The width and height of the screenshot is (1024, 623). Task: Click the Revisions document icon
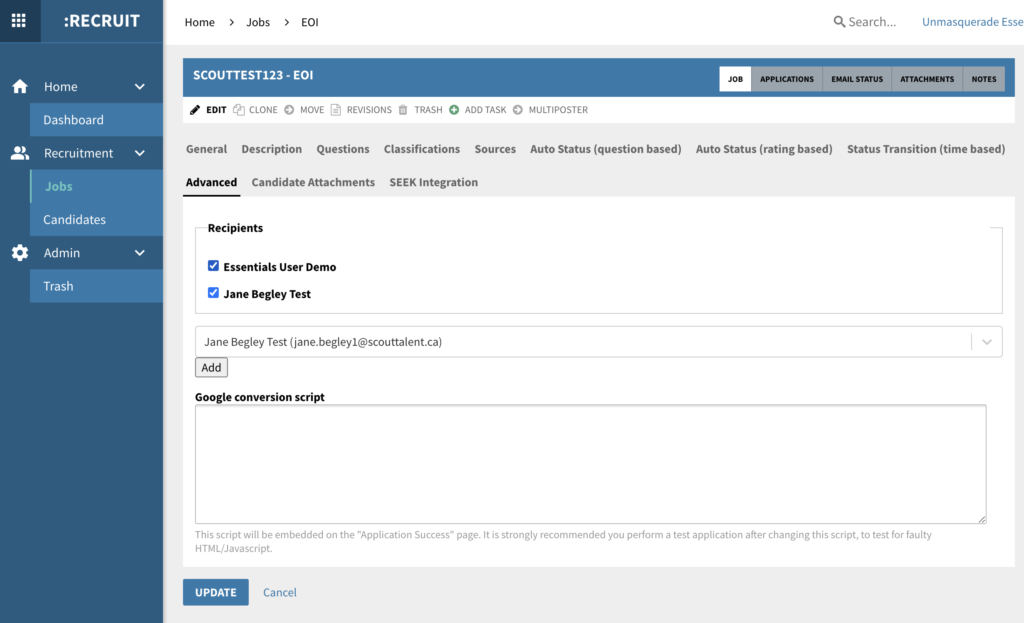click(336, 110)
